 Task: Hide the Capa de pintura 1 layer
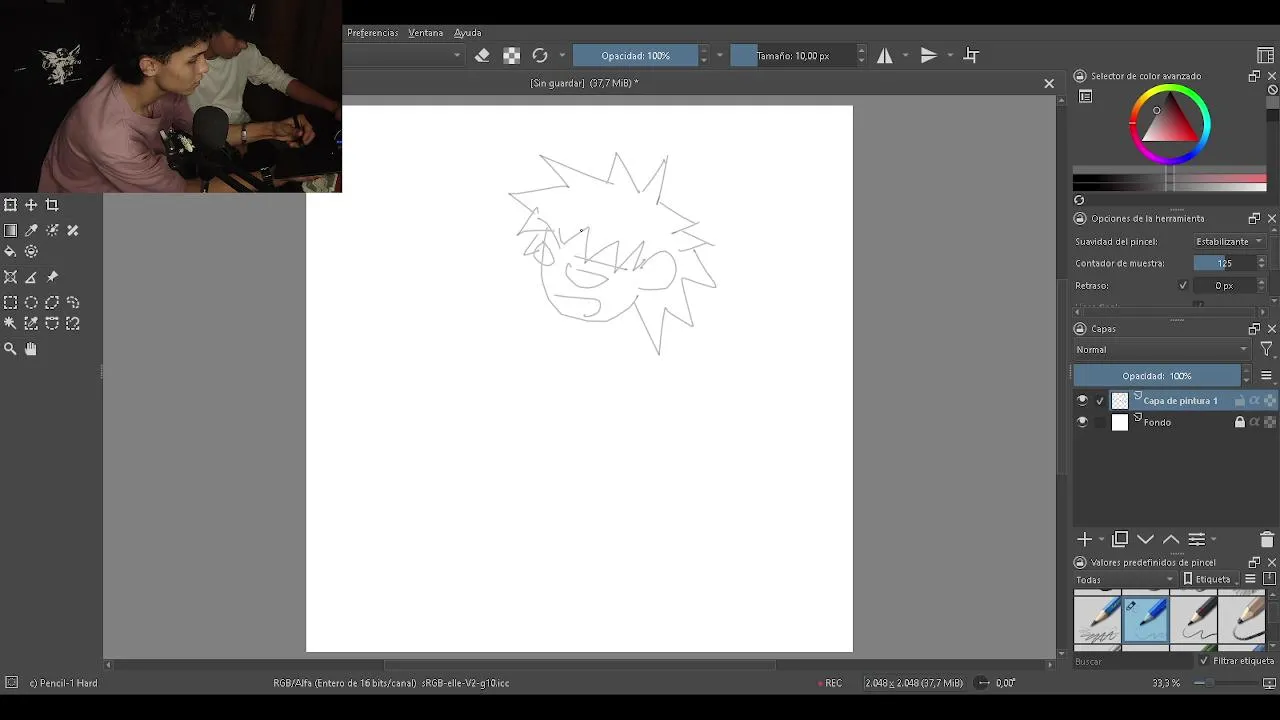[x=1082, y=400]
